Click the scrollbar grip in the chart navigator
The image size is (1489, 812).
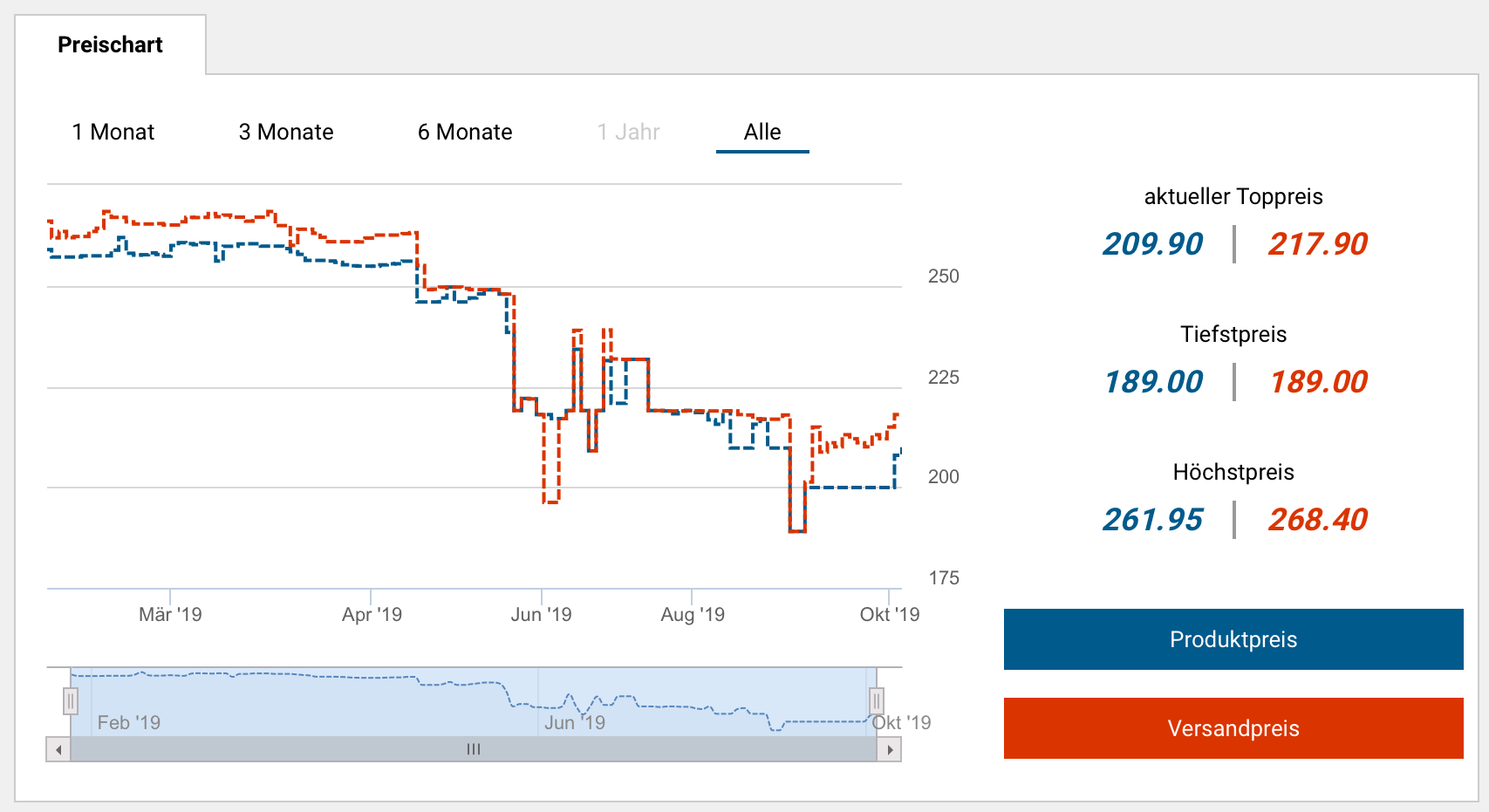[474, 749]
